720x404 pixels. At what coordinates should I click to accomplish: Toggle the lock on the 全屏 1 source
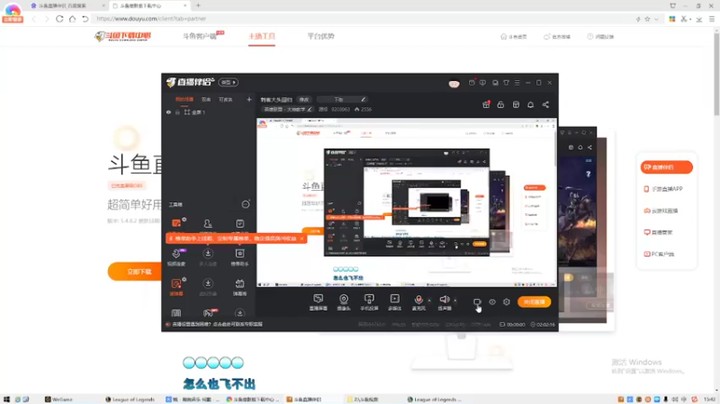point(177,112)
